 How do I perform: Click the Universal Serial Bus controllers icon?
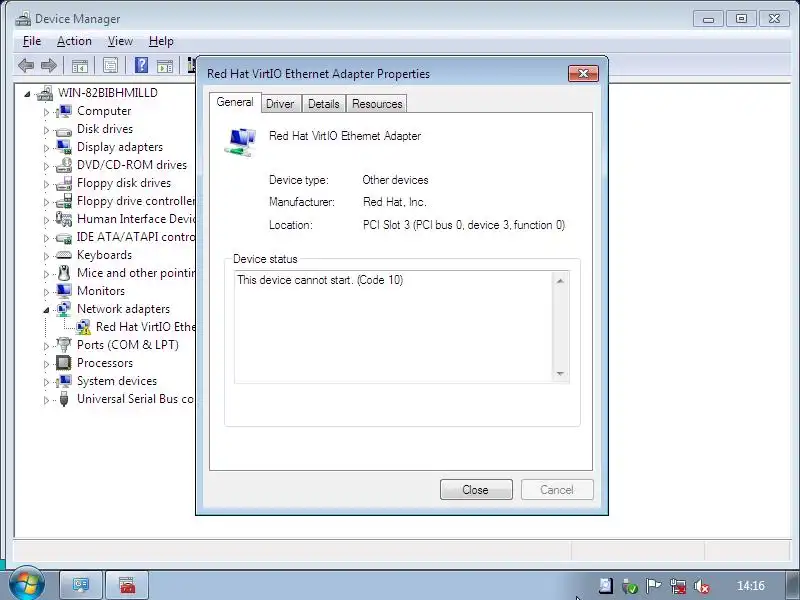64,398
